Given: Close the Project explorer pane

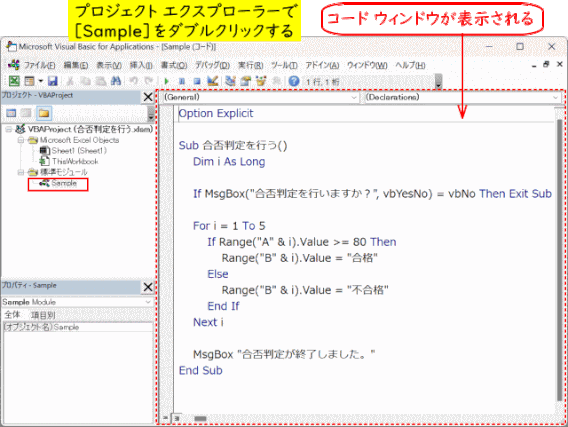Looking at the screenshot, I should [148, 97].
